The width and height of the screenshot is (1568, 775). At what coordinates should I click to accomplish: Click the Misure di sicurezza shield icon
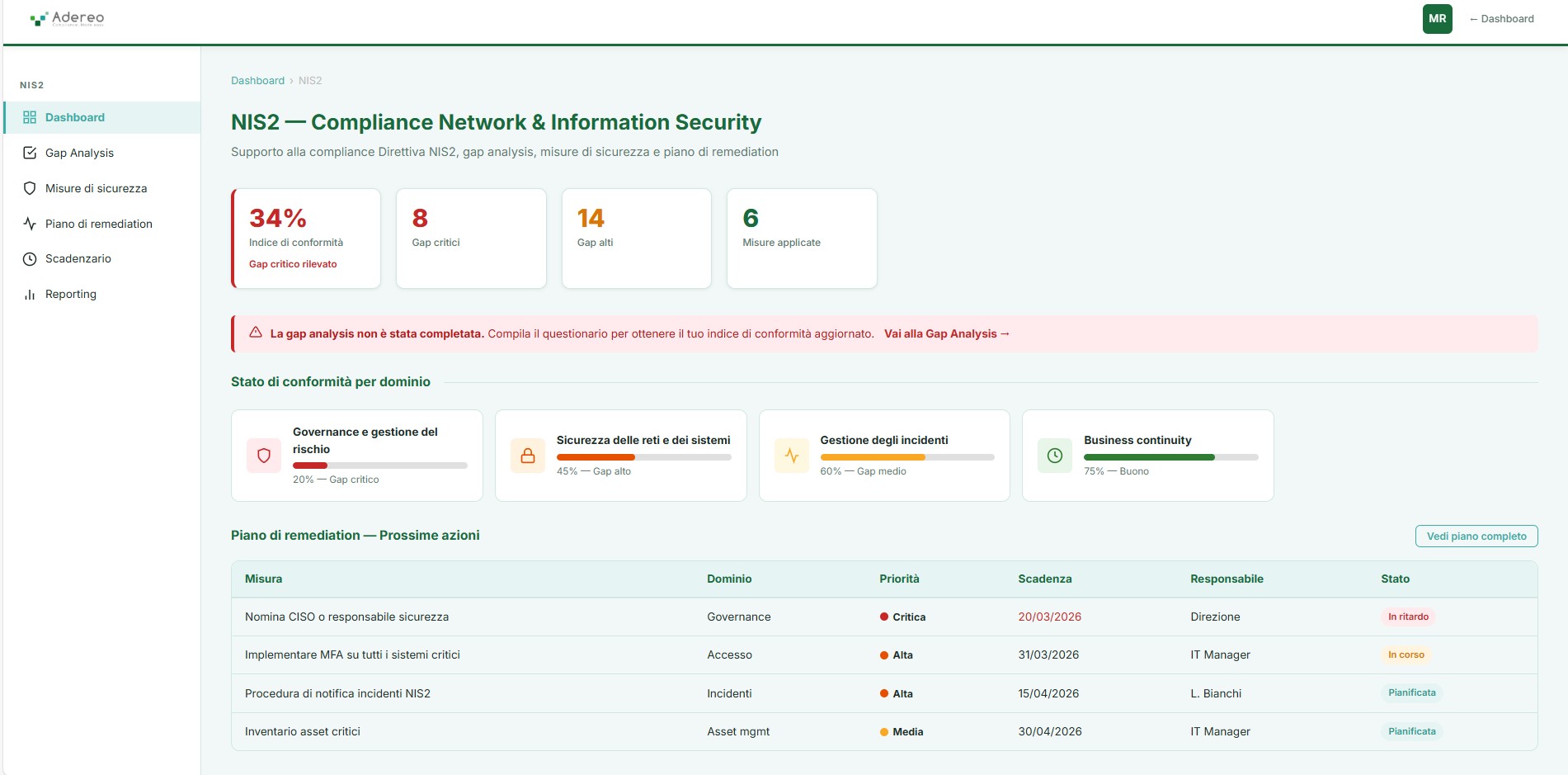click(x=30, y=188)
